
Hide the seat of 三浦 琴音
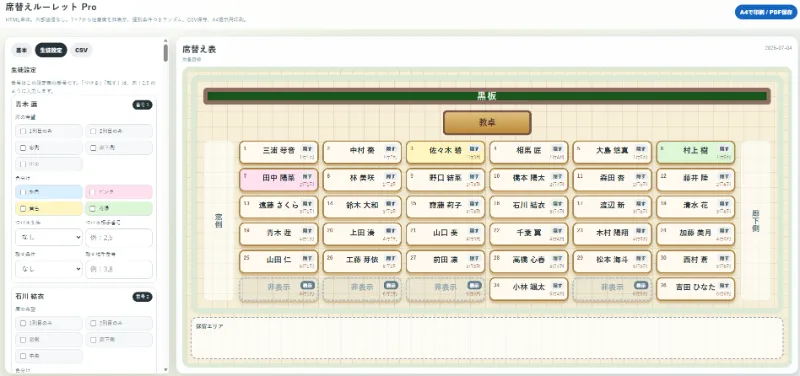point(306,148)
